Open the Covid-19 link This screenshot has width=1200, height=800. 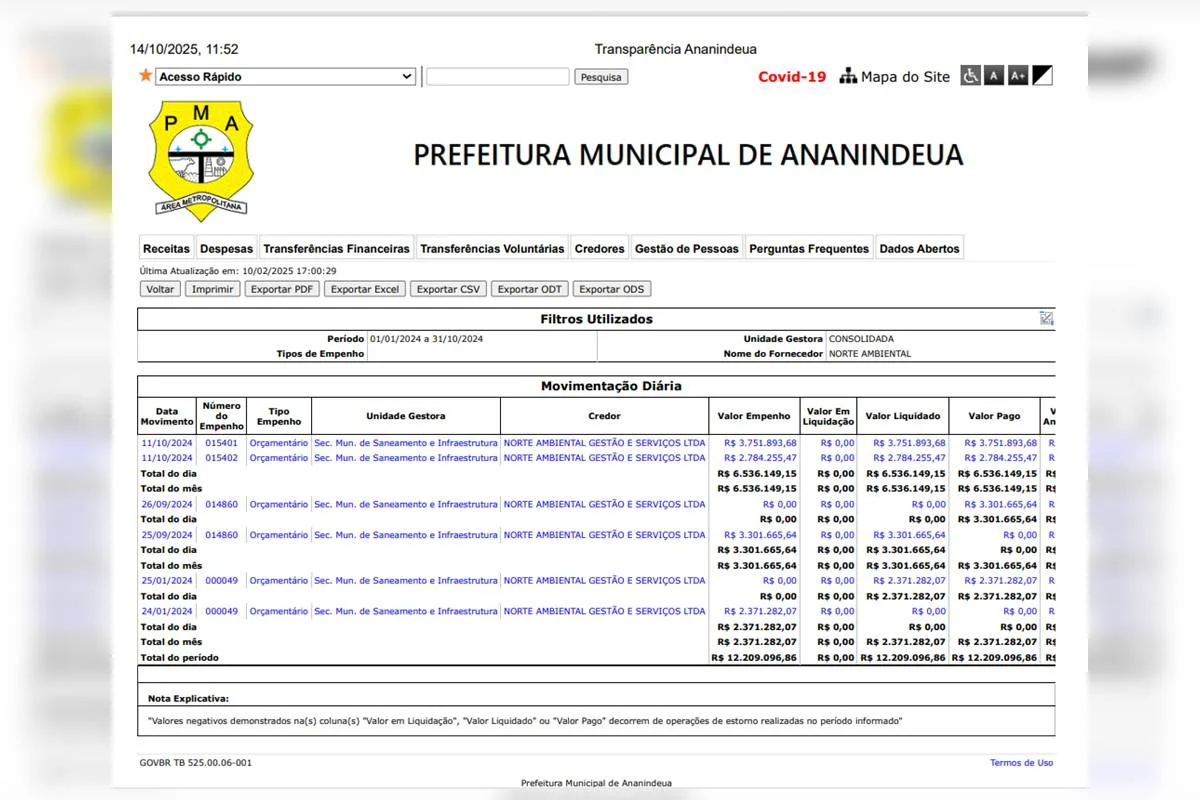pyautogui.click(x=792, y=77)
